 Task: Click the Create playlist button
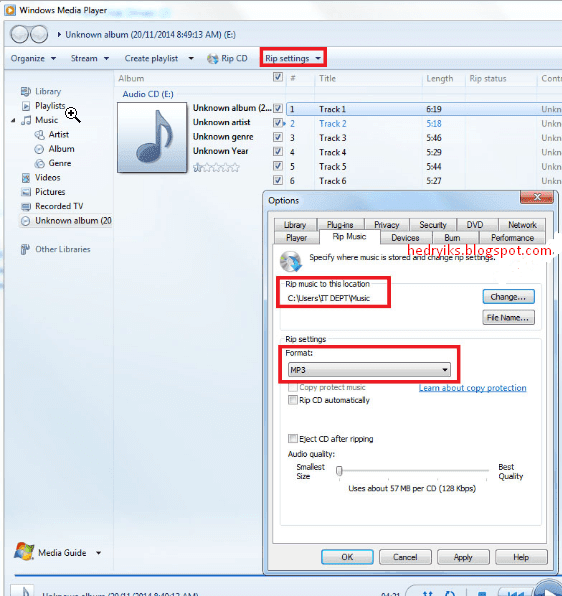coord(151,59)
